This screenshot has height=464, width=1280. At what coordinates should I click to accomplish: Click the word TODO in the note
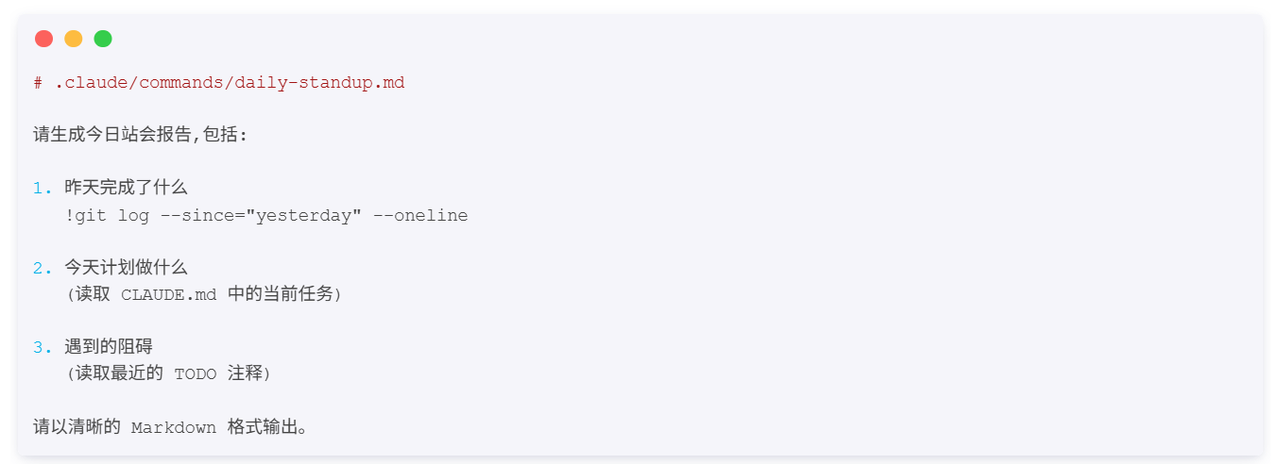[195, 374]
